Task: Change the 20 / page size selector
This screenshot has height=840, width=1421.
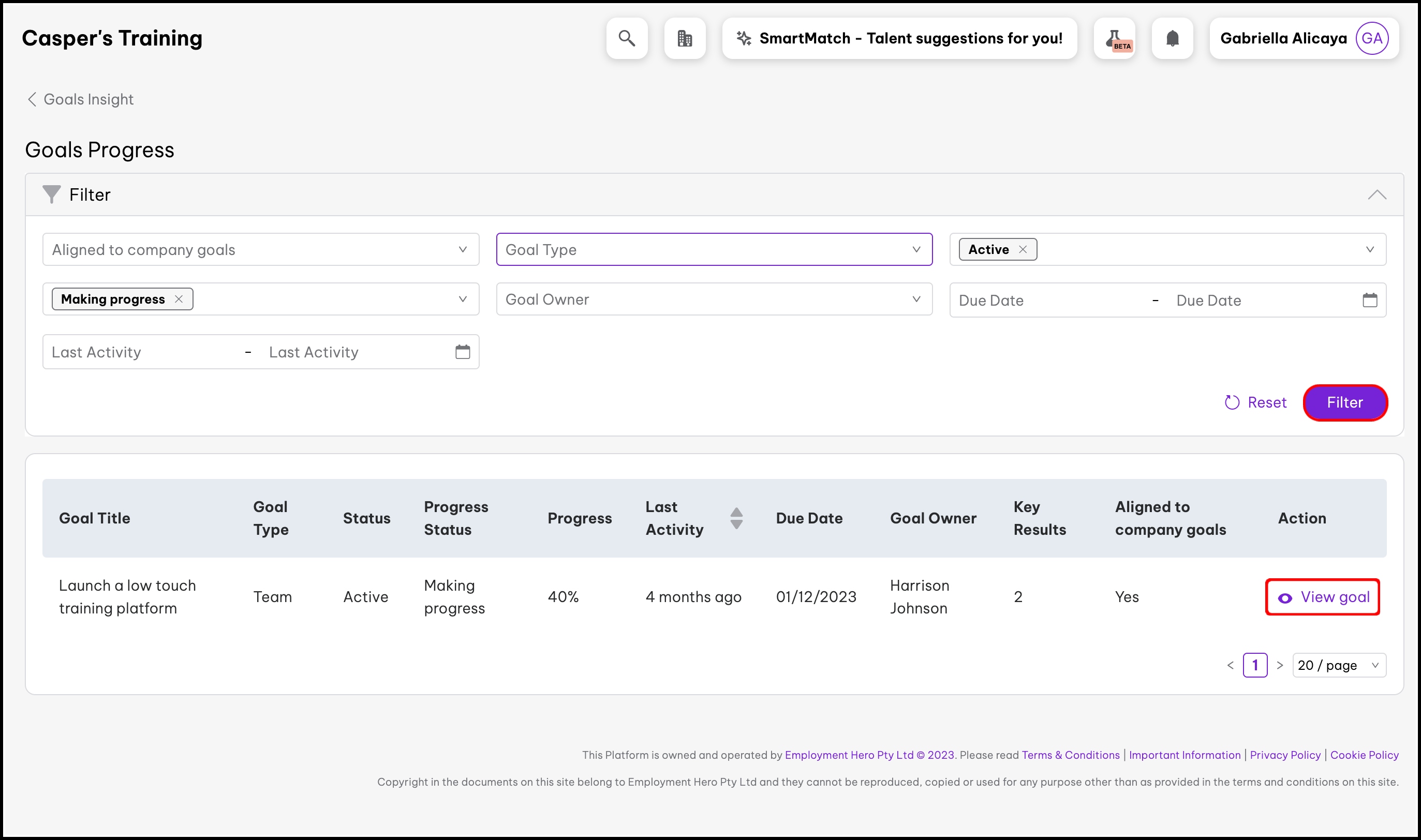Action: [x=1338, y=665]
